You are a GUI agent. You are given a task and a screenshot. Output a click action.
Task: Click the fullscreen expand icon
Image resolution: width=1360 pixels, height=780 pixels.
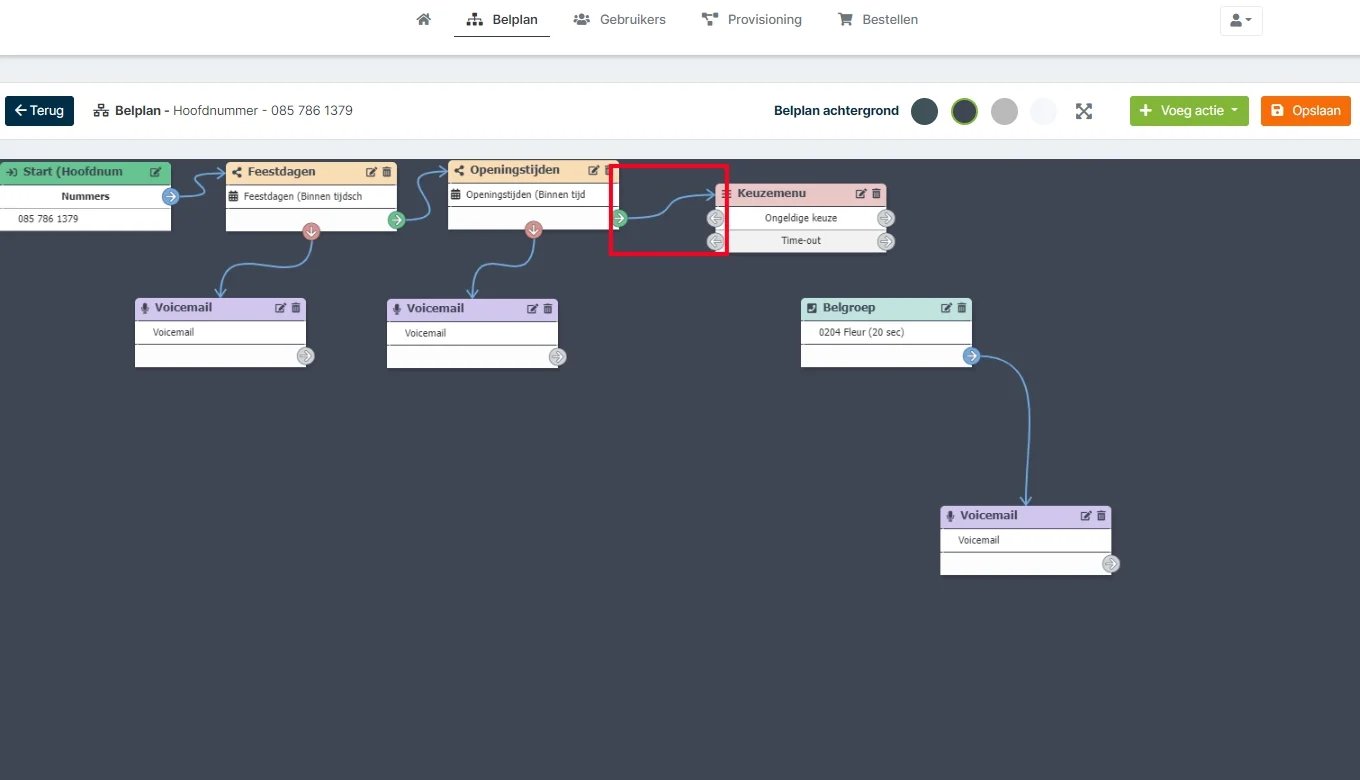[x=1084, y=111]
